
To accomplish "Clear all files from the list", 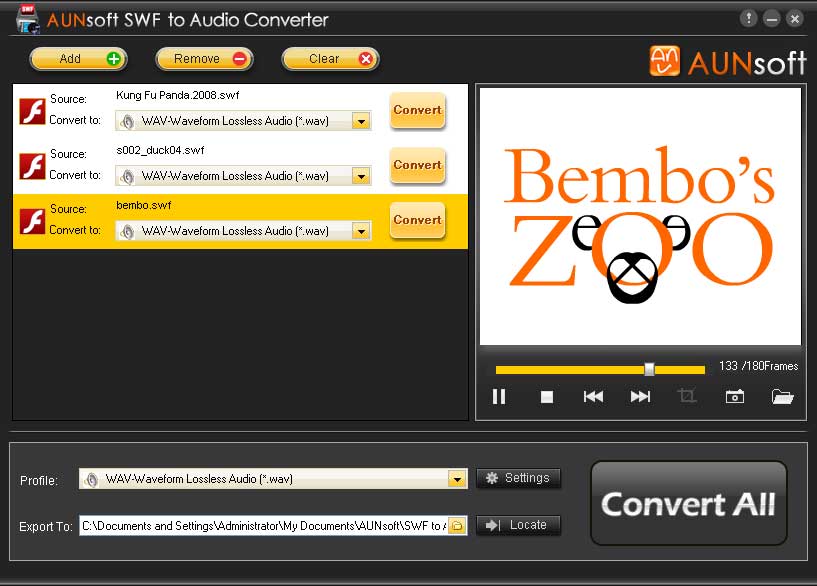I will point(330,59).
